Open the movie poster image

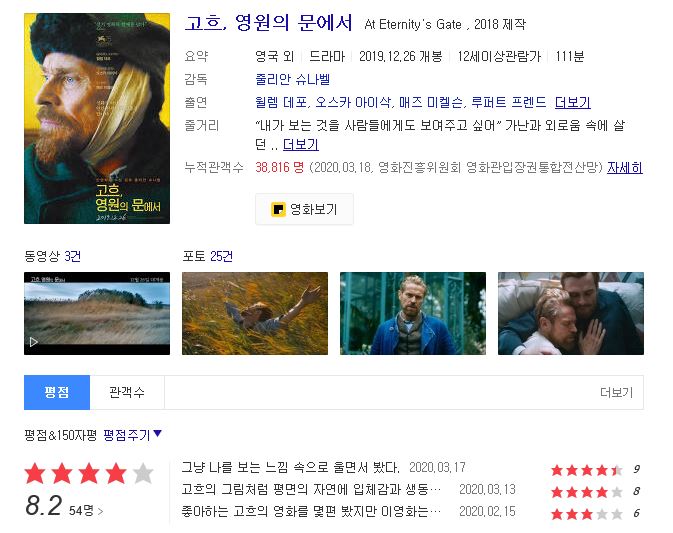click(x=97, y=118)
